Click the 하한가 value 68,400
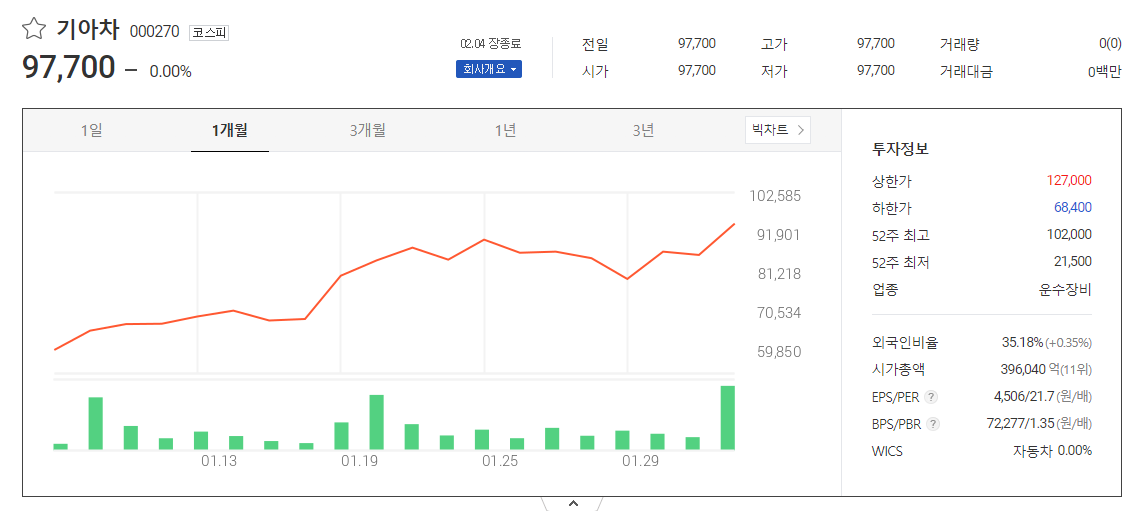 [1072, 207]
